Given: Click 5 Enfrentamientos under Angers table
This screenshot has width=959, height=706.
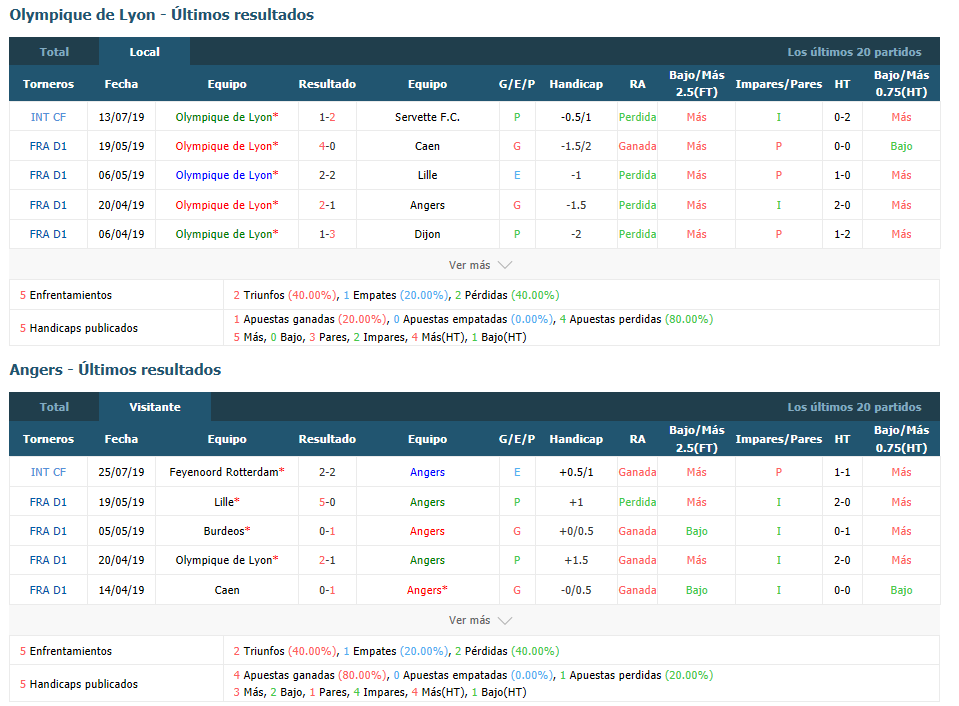Looking at the screenshot, I should point(65,651).
